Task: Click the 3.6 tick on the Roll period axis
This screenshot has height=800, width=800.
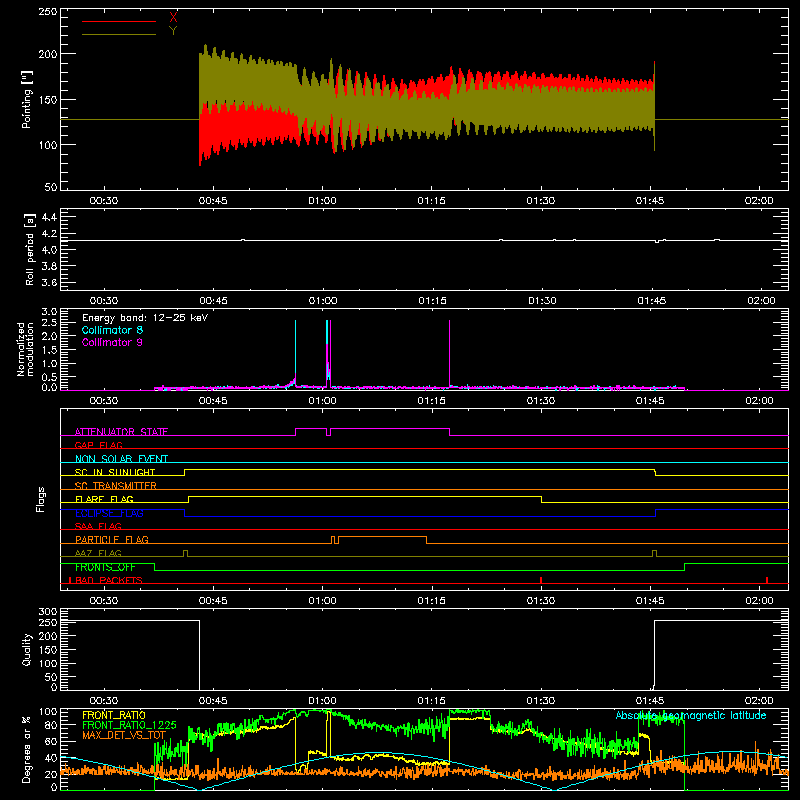Action: (x=49, y=282)
